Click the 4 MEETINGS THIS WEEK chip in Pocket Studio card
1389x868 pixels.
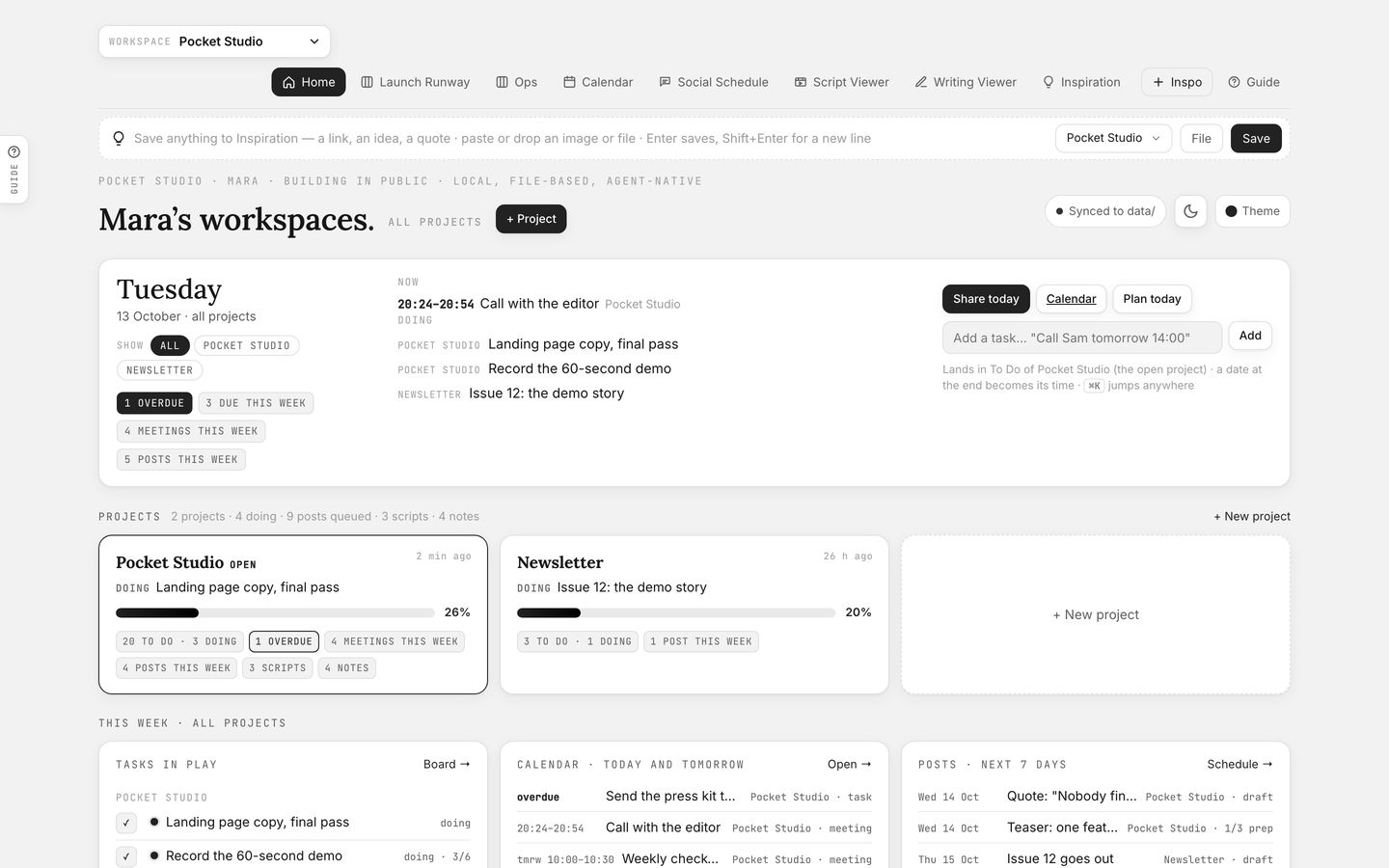tap(395, 641)
